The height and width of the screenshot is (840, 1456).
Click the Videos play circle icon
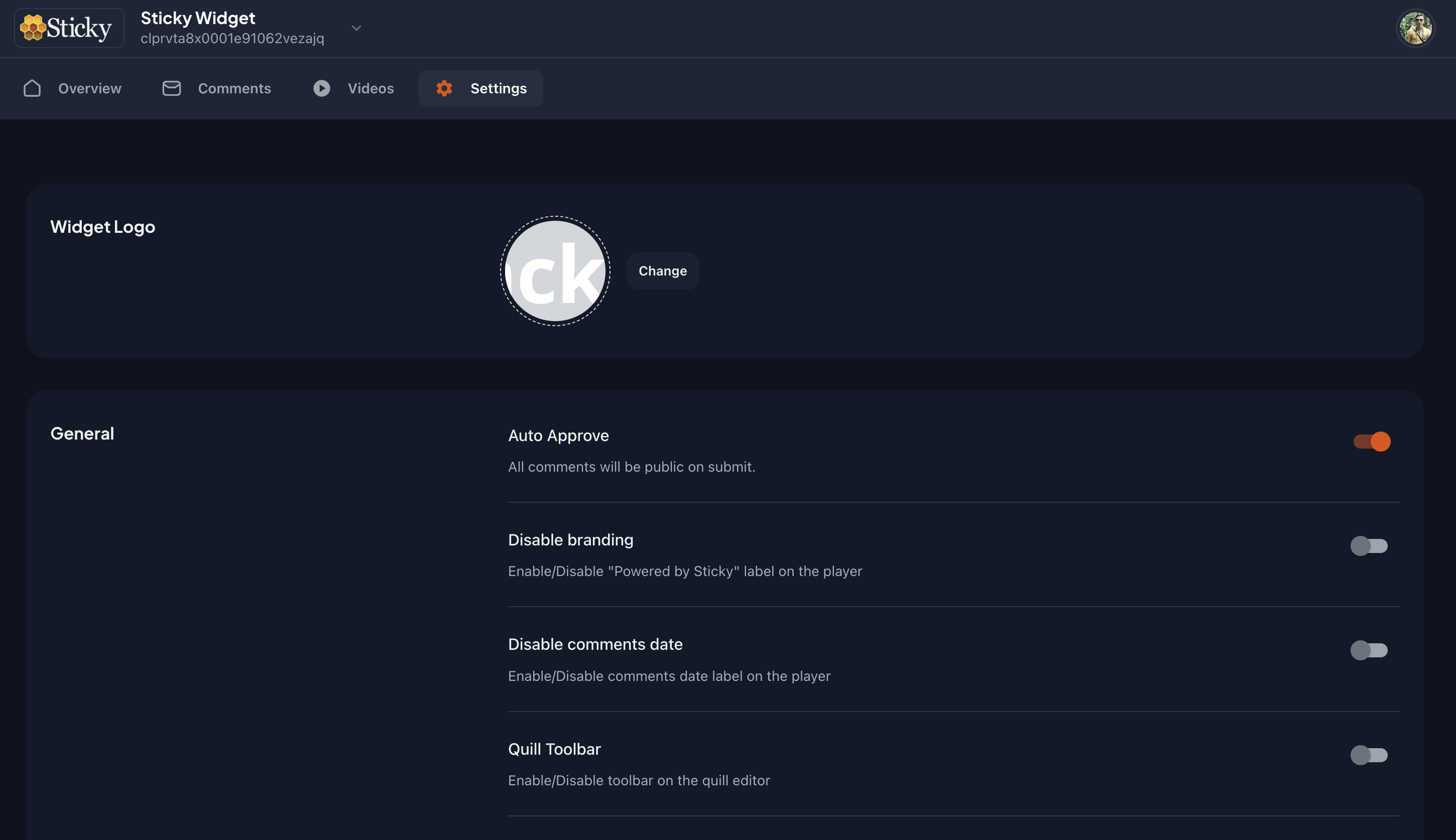(321, 88)
